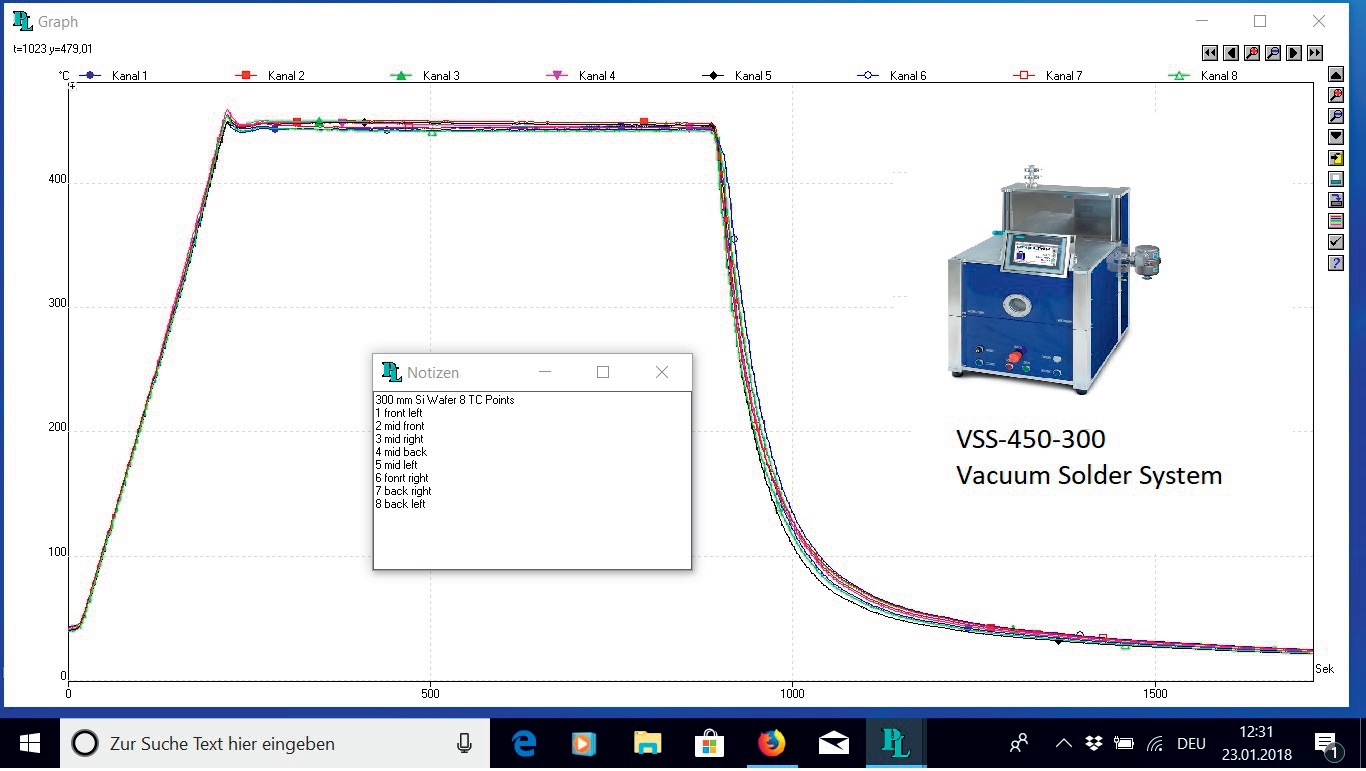Click horizontal zoom-out magnifier in top toolbar
The image size is (1366, 771).
click(x=1272, y=52)
